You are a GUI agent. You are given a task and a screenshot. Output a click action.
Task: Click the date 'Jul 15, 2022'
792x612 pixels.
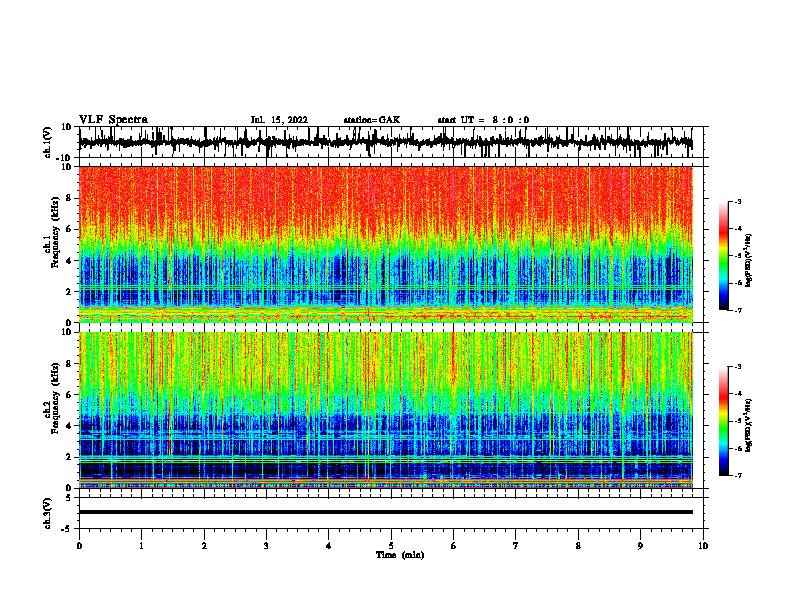[x=279, y=120]
